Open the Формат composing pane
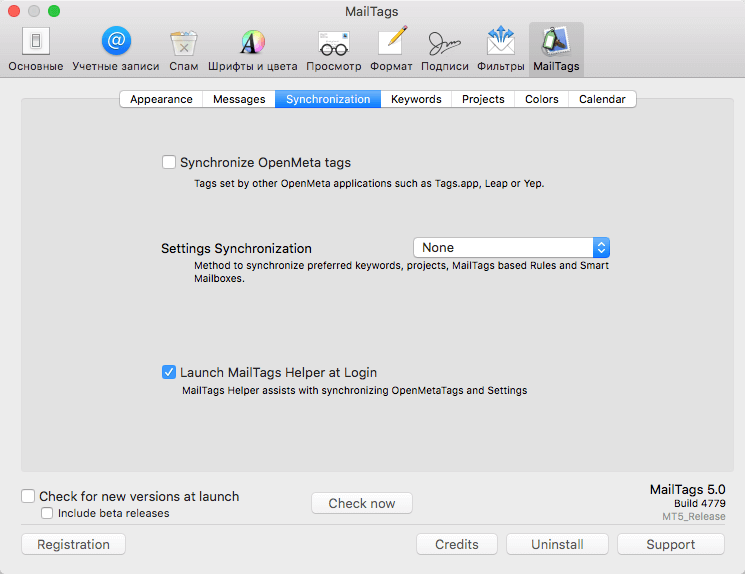Image resolution: width=745 pixels, height=574 pixels. [x=392, y=49]
